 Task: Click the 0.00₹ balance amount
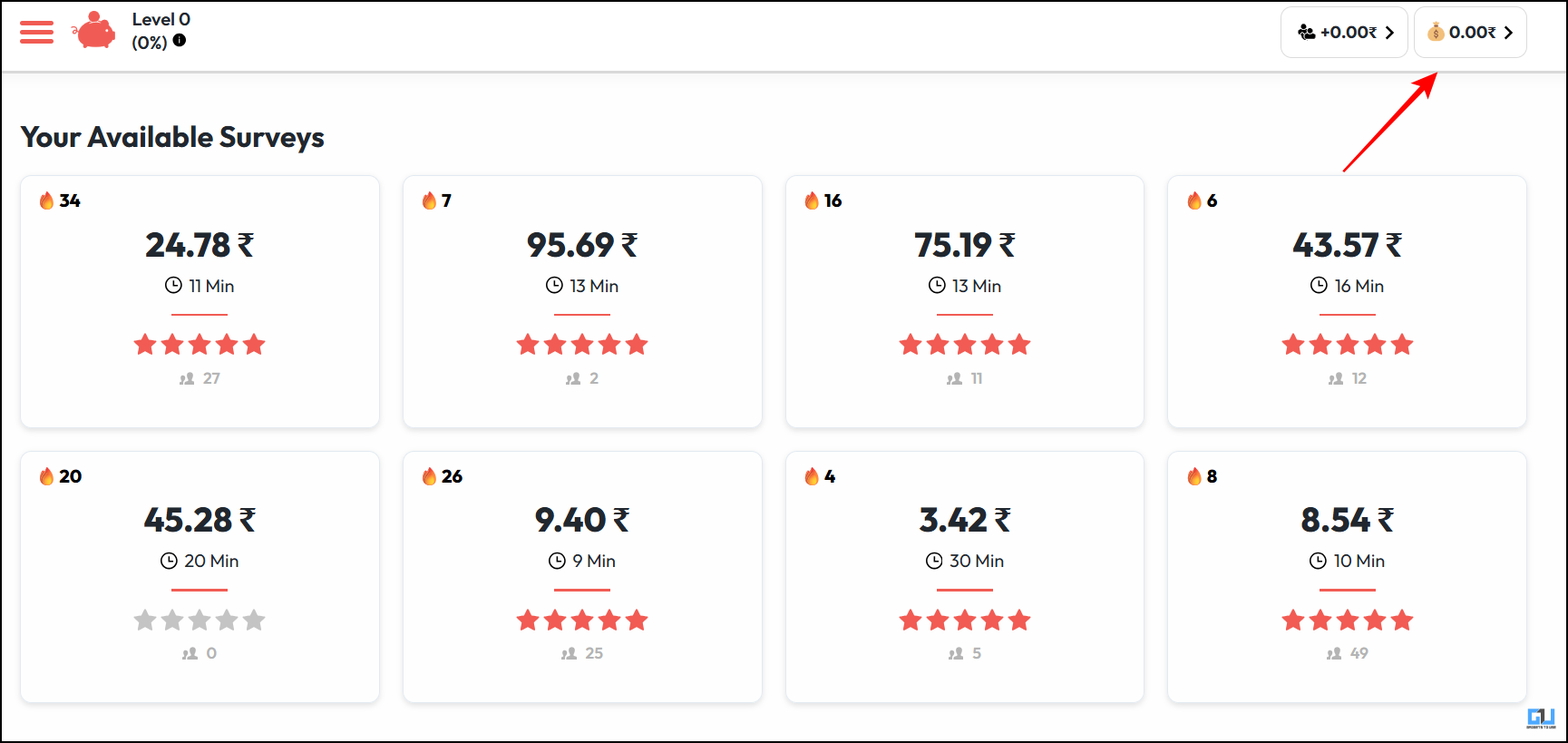pos(1472,33)
